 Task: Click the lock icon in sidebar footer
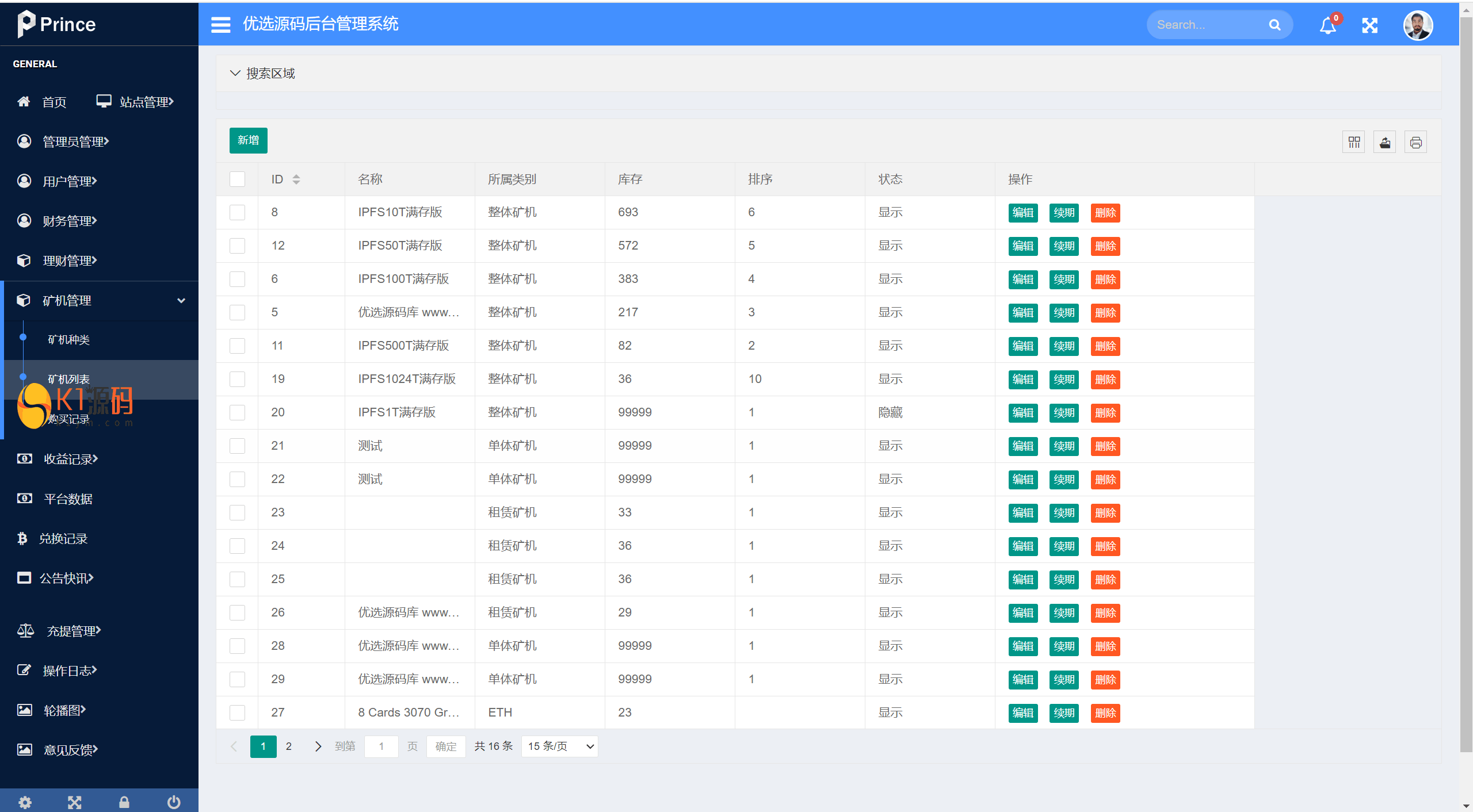pos(124,802)
